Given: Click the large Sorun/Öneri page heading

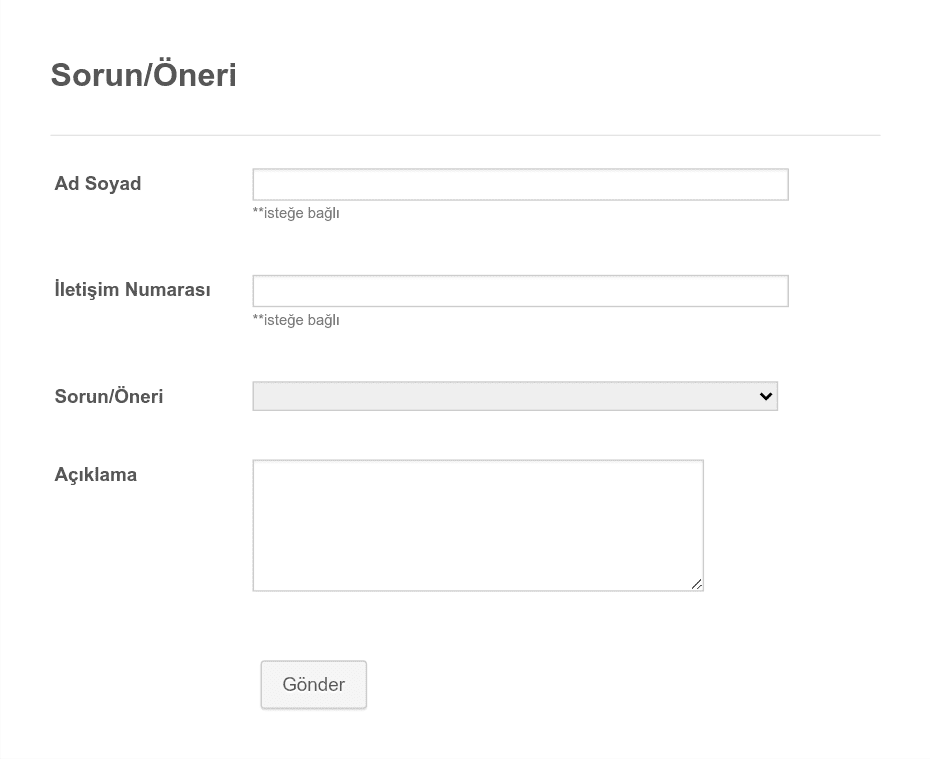Looking at the screenshot, I should click(x=144, y=75).
